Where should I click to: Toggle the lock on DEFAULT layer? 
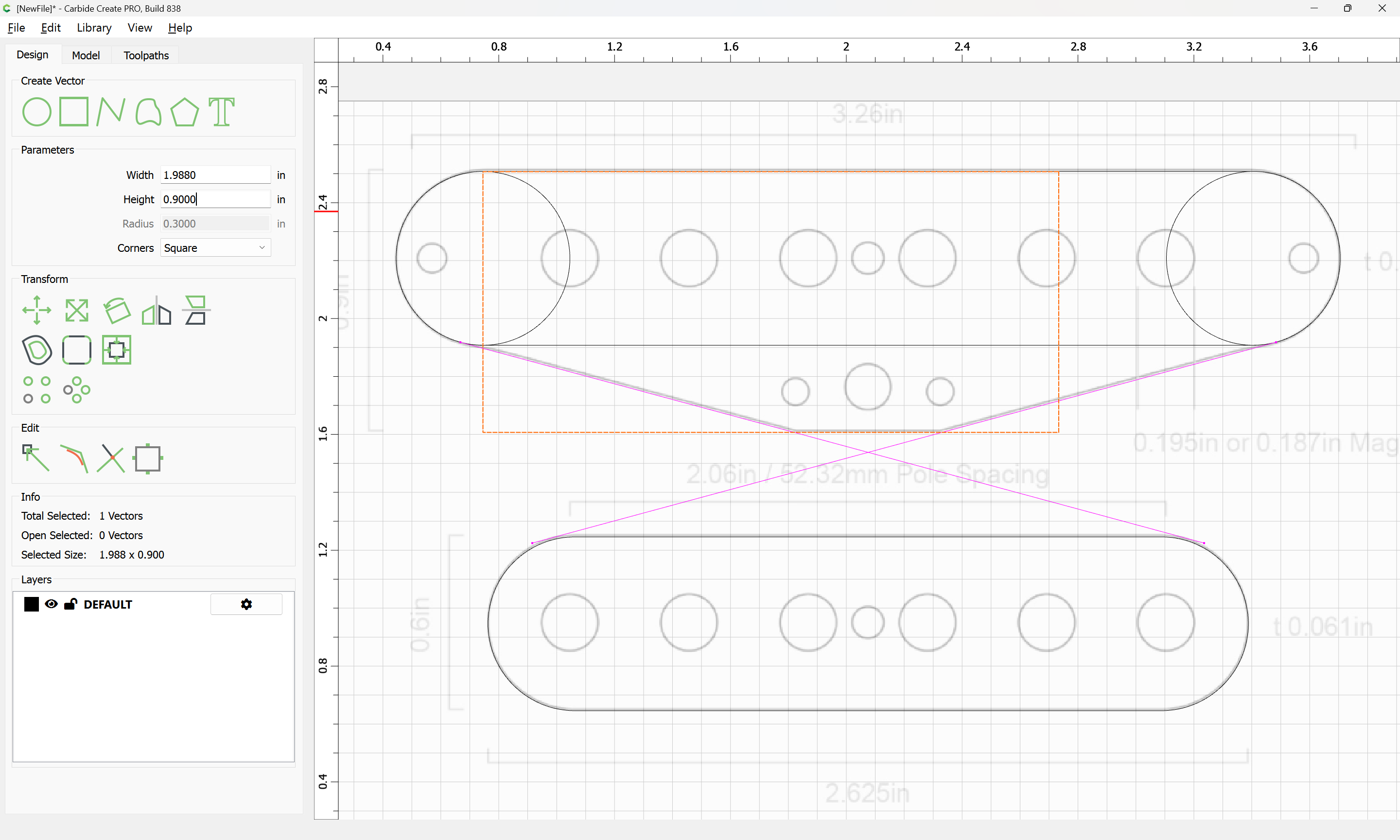pos(71,604)
